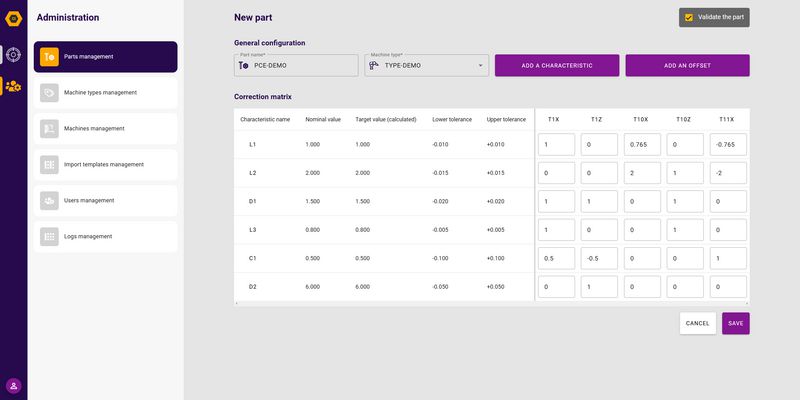Click the Part name input field
Image resolution: width=800 pixels, height=400 pixels.
click(x=296, y=65)
